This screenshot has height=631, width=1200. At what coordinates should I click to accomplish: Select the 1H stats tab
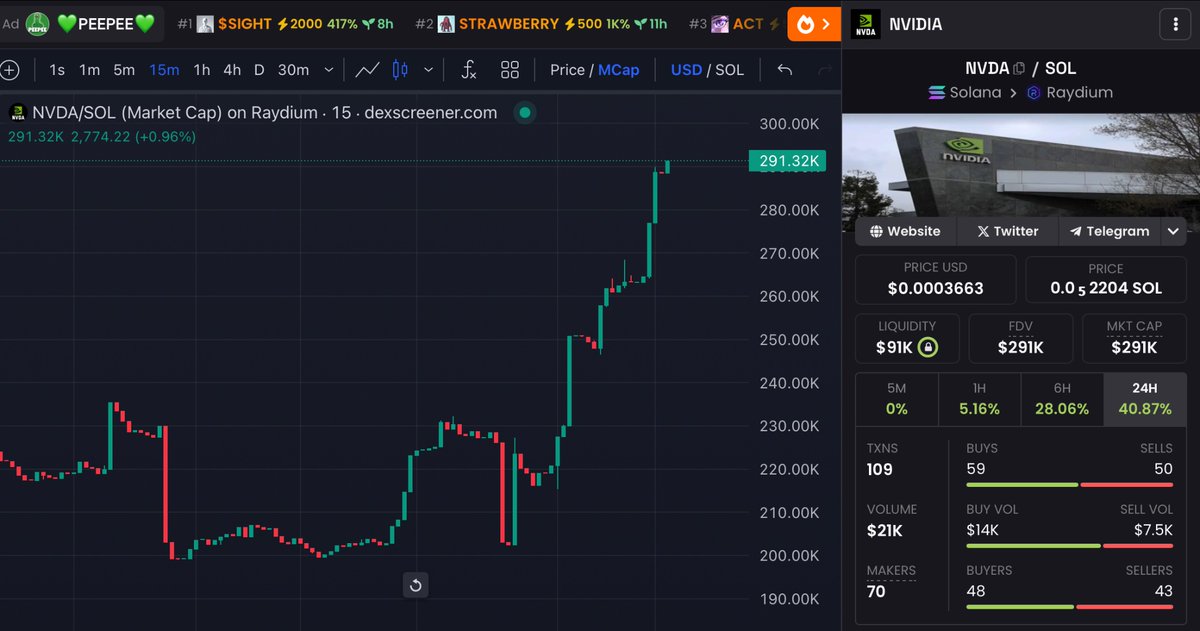(979, 400)
